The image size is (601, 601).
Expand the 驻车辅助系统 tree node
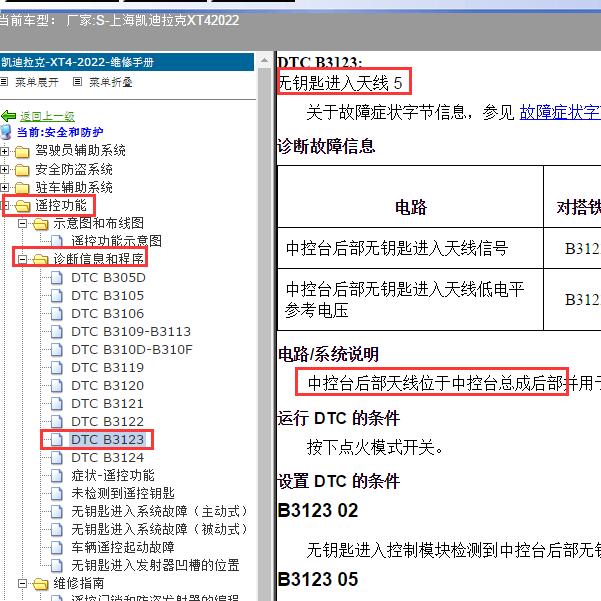pyautogui.click(x=5, y=187)
